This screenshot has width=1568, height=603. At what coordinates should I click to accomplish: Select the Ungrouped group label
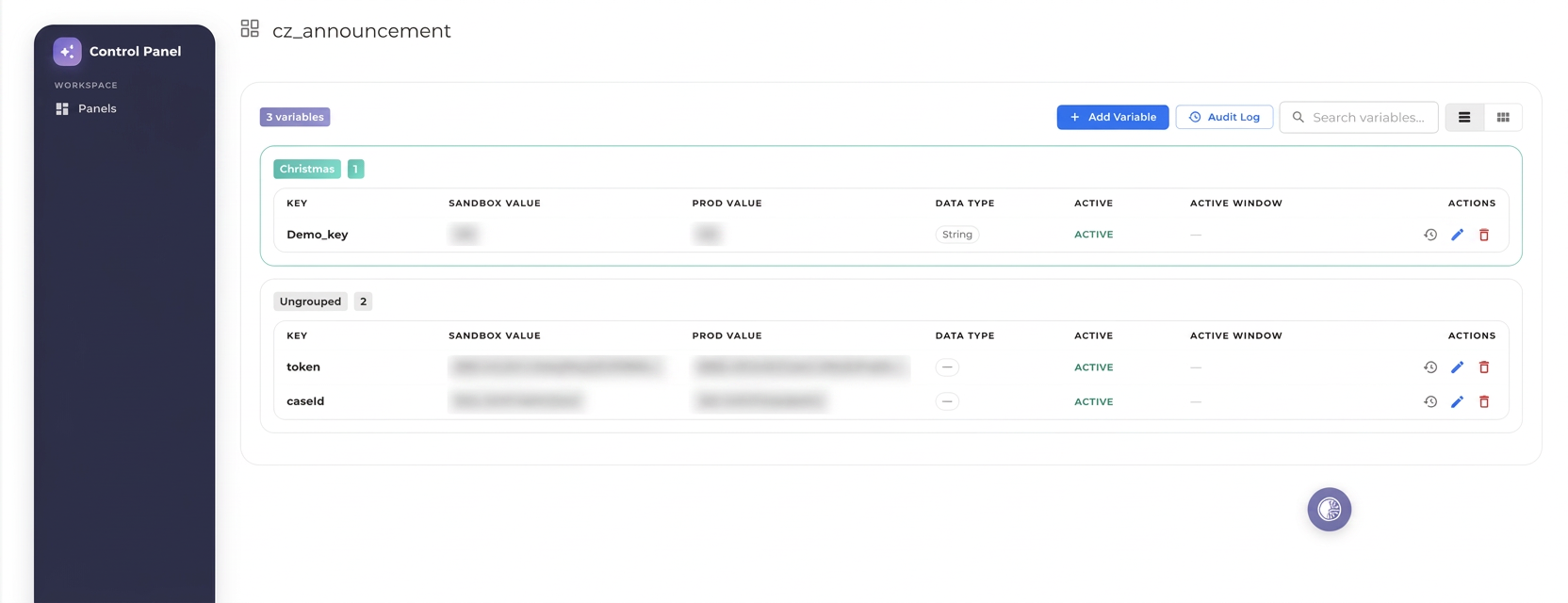pyautogui.click(x=310, y=301)
